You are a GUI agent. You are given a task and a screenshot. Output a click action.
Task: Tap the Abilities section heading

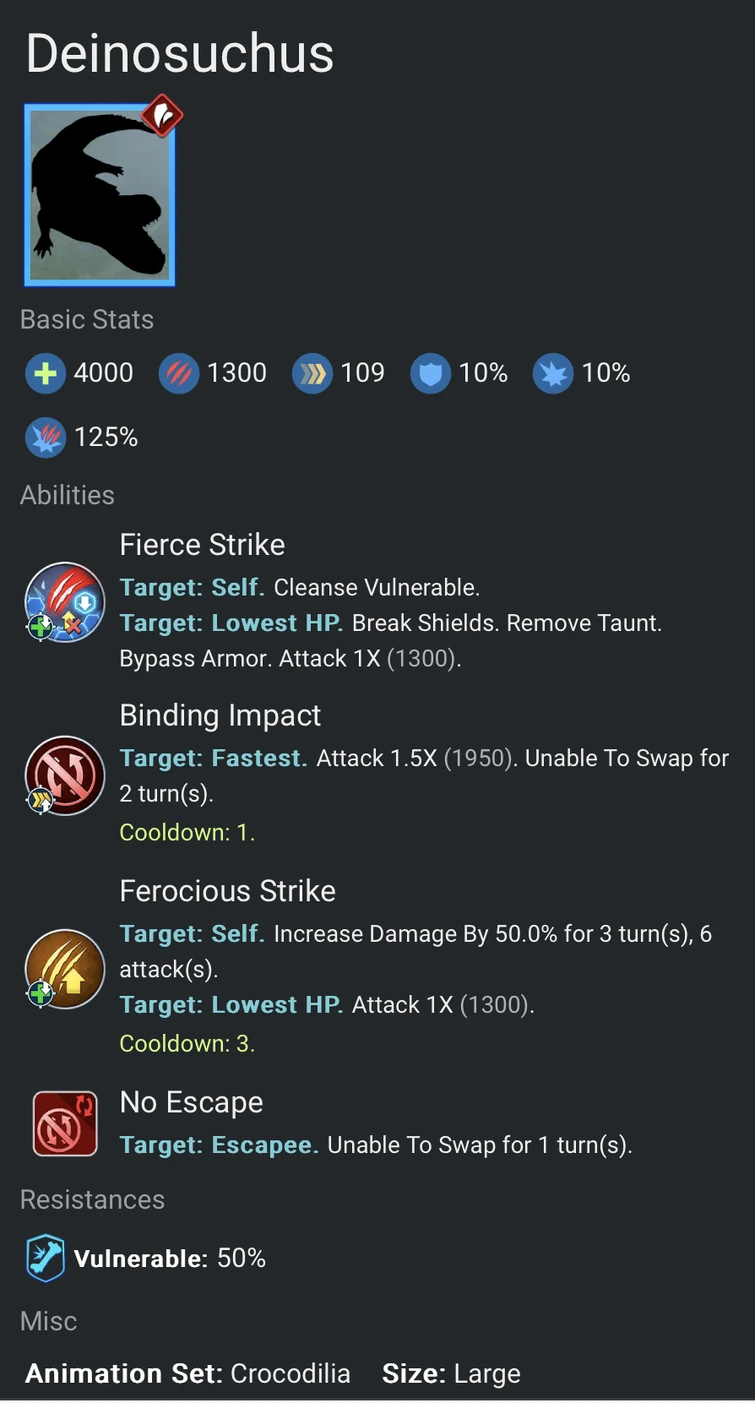[x=67, y=495]
